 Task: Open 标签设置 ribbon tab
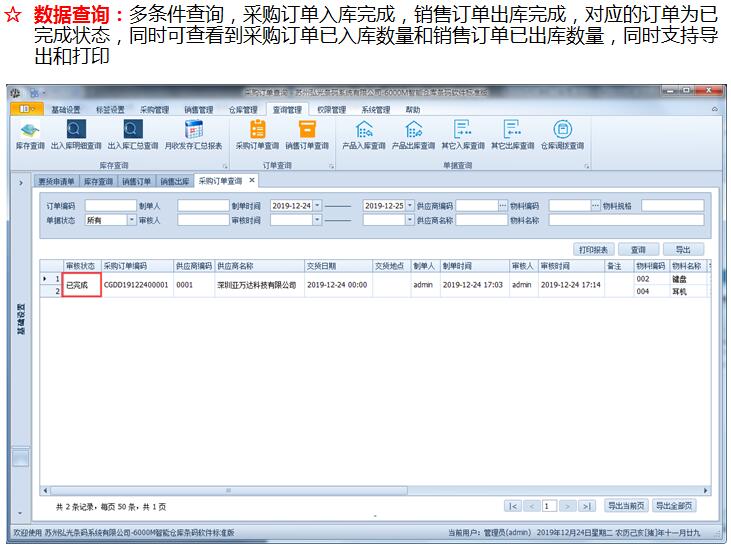[x=110, y=110]
